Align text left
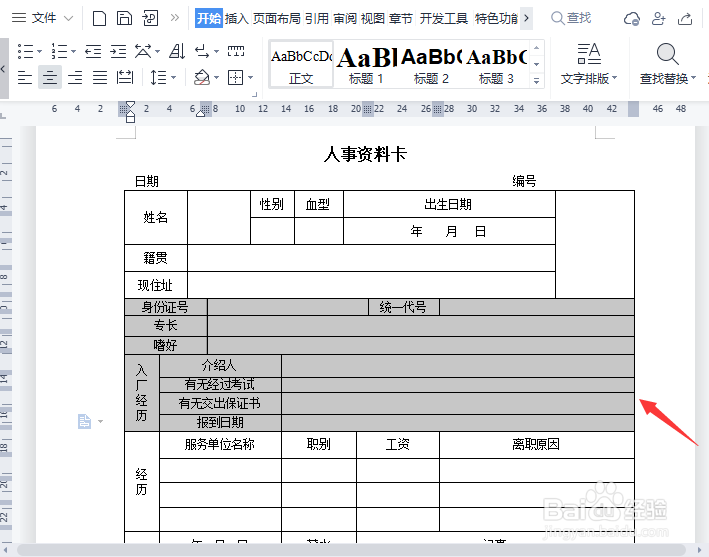 pos(25,77)
